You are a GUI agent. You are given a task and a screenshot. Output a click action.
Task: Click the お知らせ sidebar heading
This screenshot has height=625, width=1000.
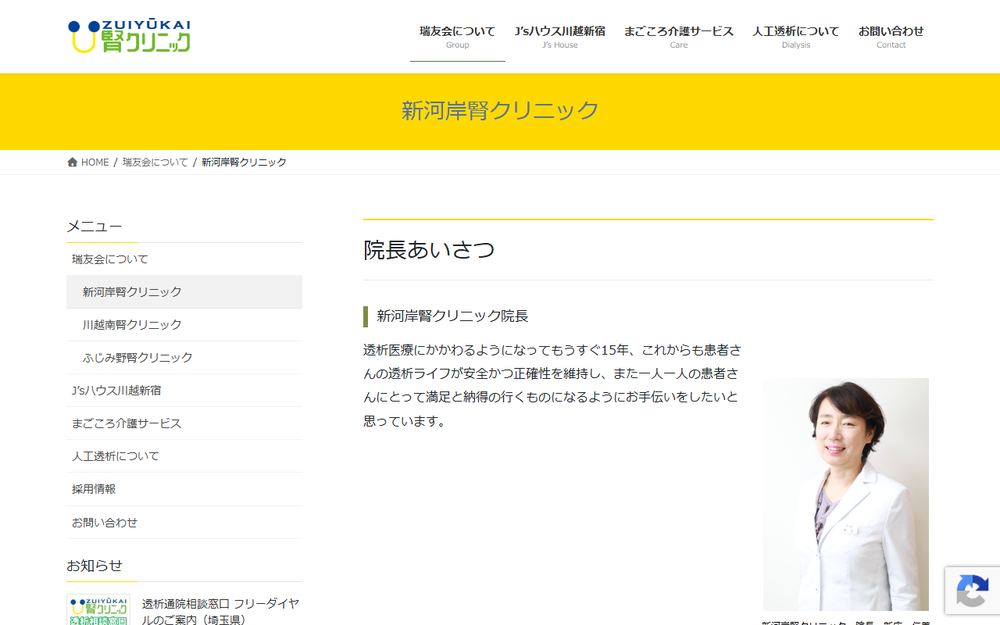pos(94,566)
